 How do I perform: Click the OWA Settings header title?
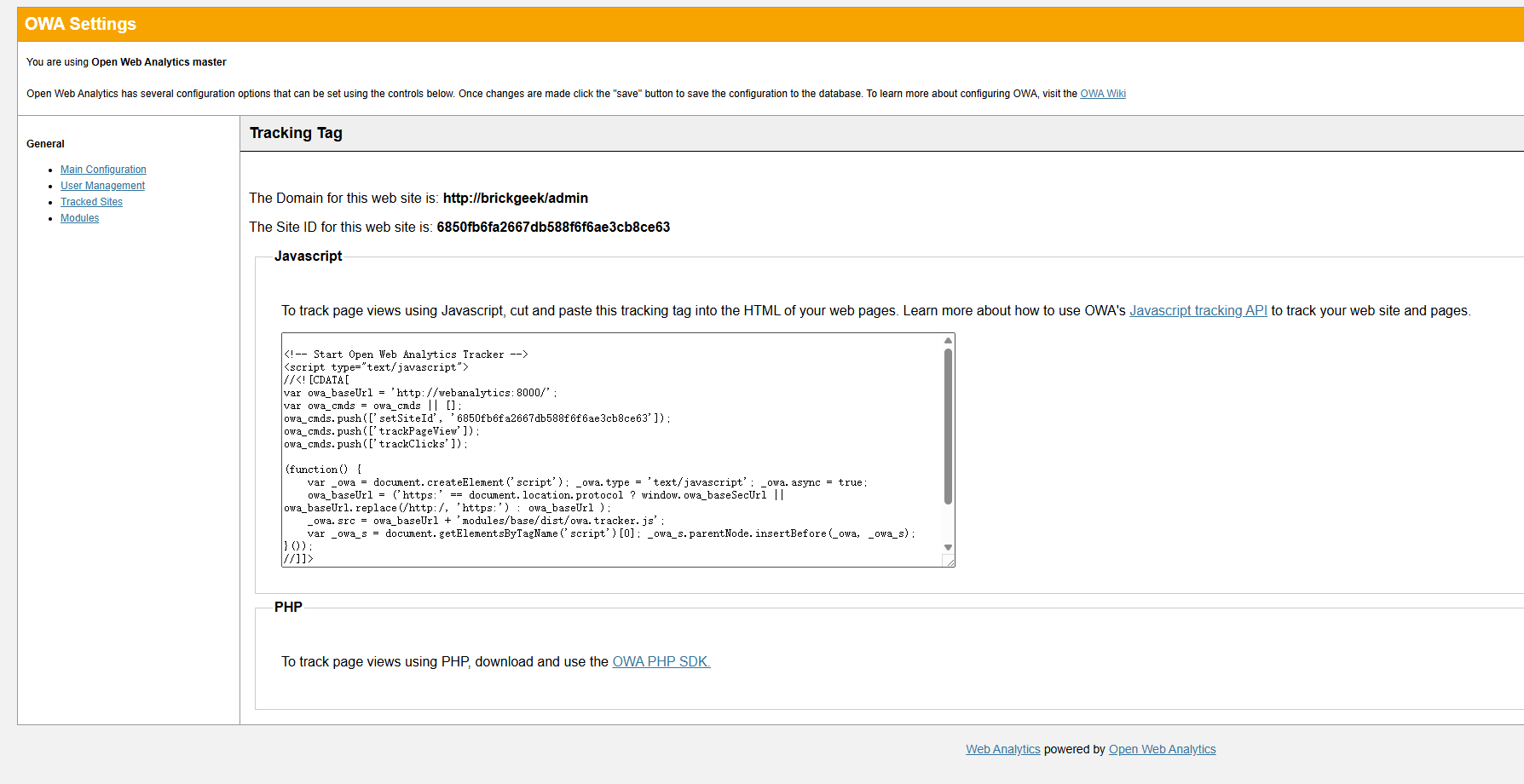[x=80, y=24]
